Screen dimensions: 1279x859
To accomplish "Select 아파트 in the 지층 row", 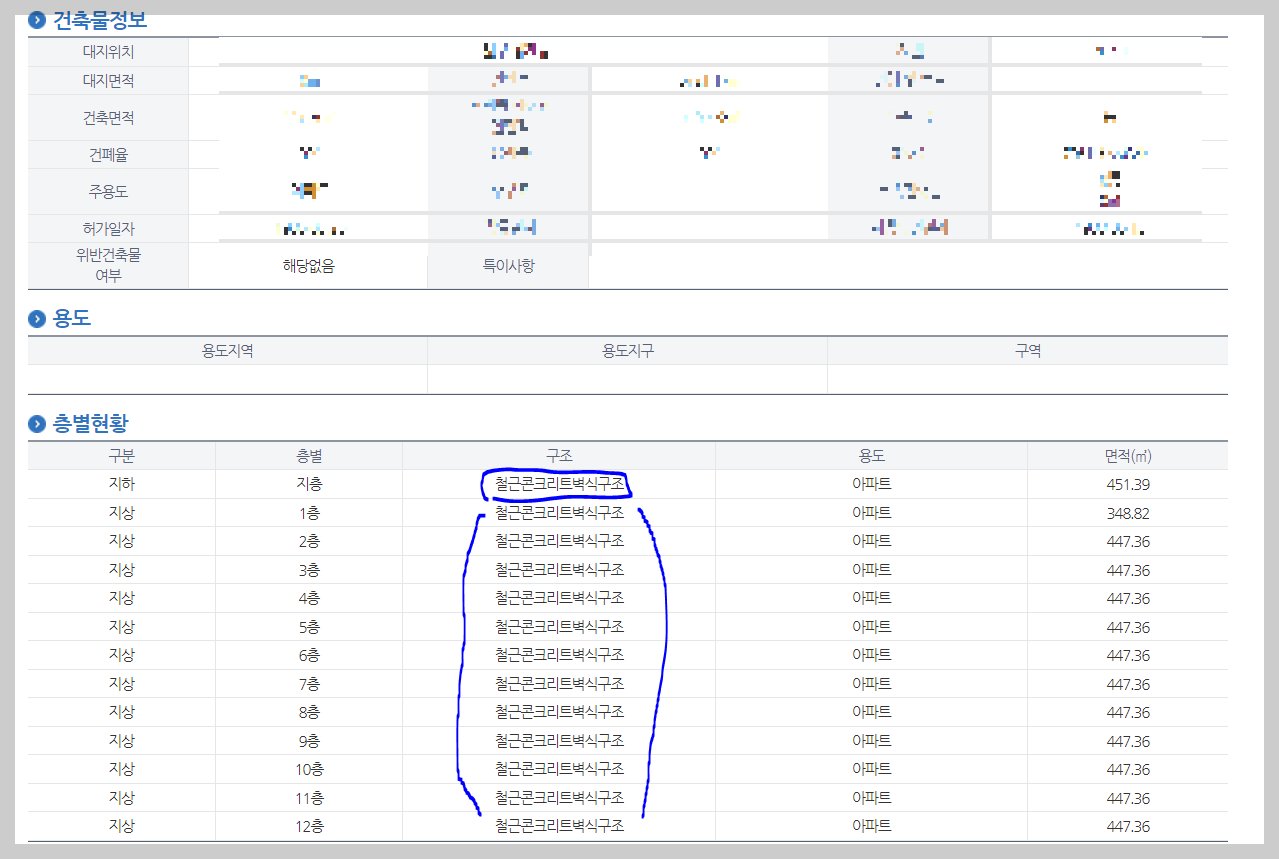I will [x=871, y=484].
